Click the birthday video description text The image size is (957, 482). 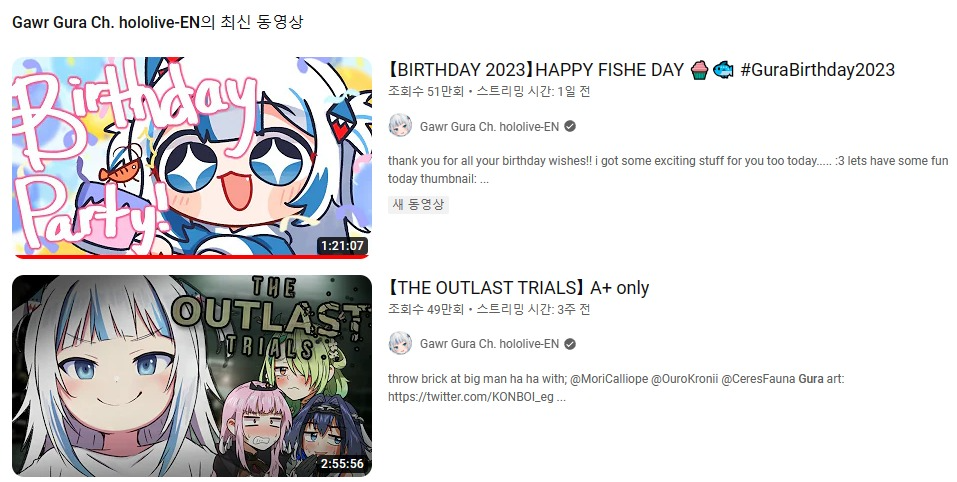click(668, 170)
